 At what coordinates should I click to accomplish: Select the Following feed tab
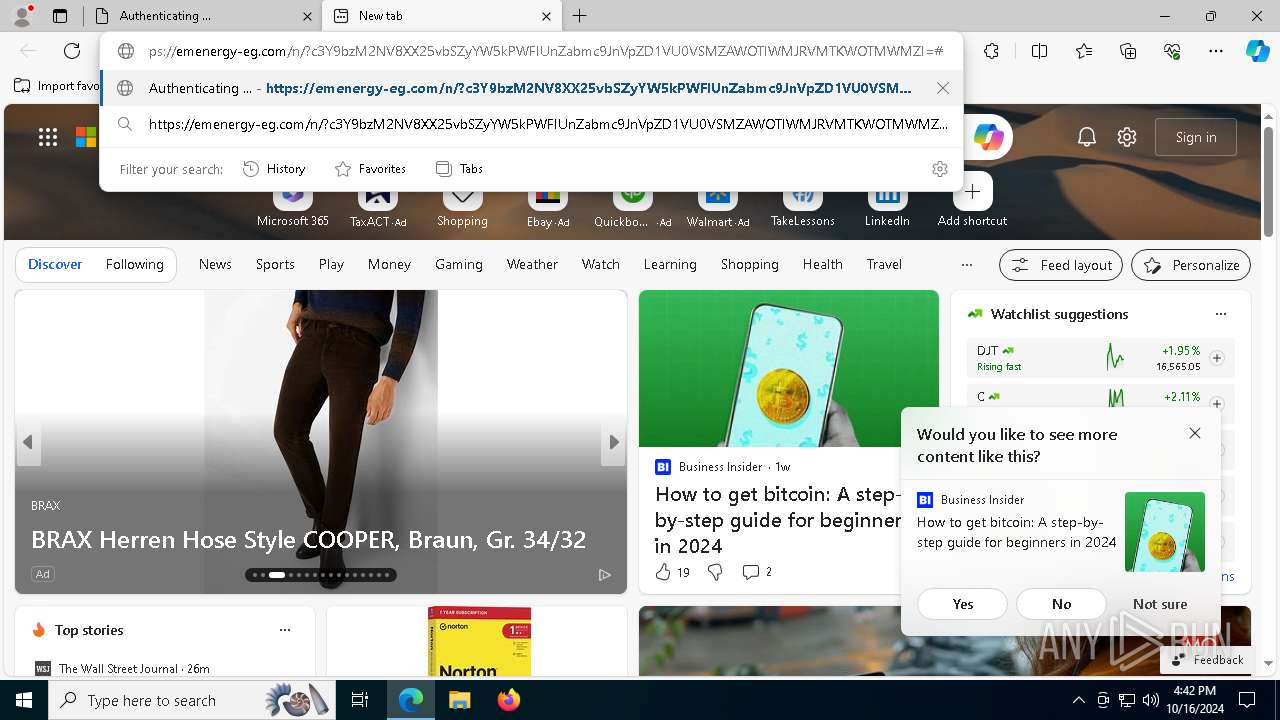[x=135, y=264]
